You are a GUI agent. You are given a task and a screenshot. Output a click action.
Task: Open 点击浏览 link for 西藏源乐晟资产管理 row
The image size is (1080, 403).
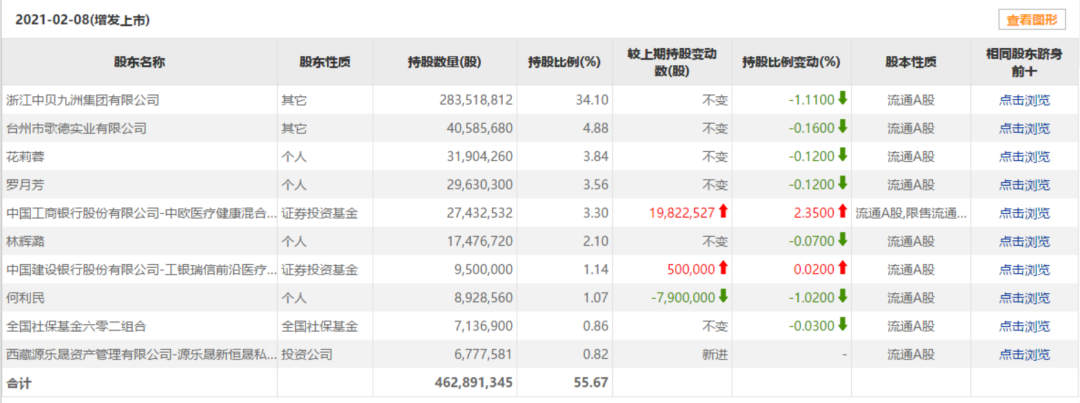click(1024, 354)
